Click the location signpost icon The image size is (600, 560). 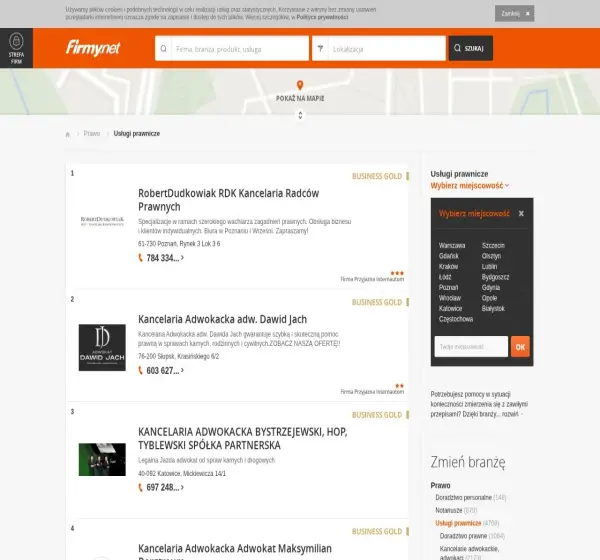click(x=320, y=48)
